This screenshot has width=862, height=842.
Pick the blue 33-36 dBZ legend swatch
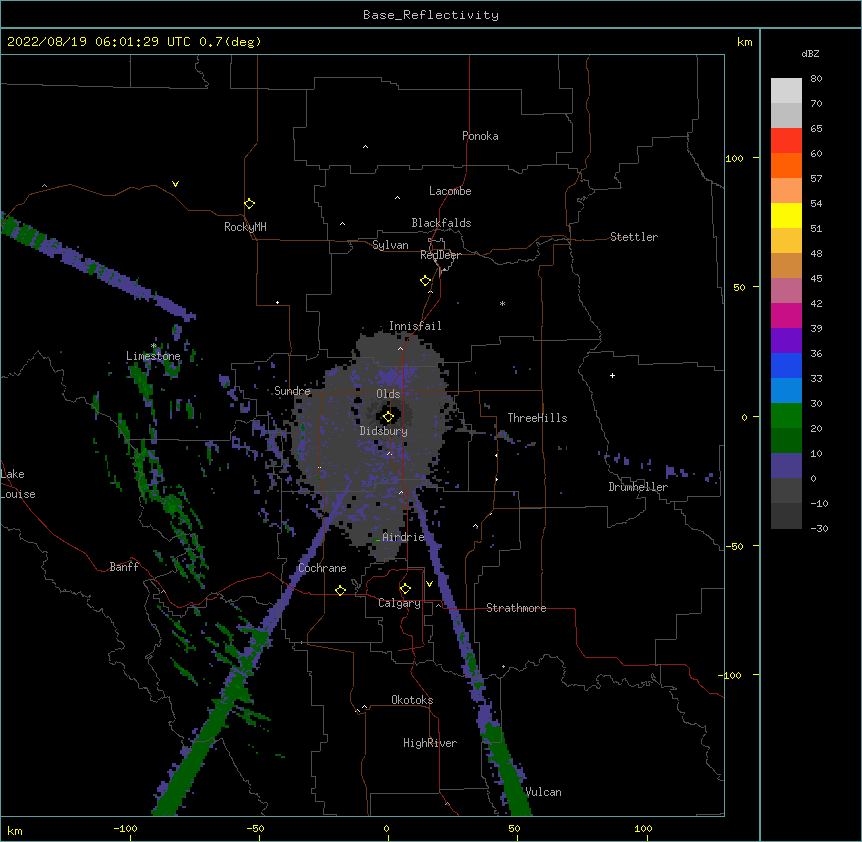tap(786, 365)
